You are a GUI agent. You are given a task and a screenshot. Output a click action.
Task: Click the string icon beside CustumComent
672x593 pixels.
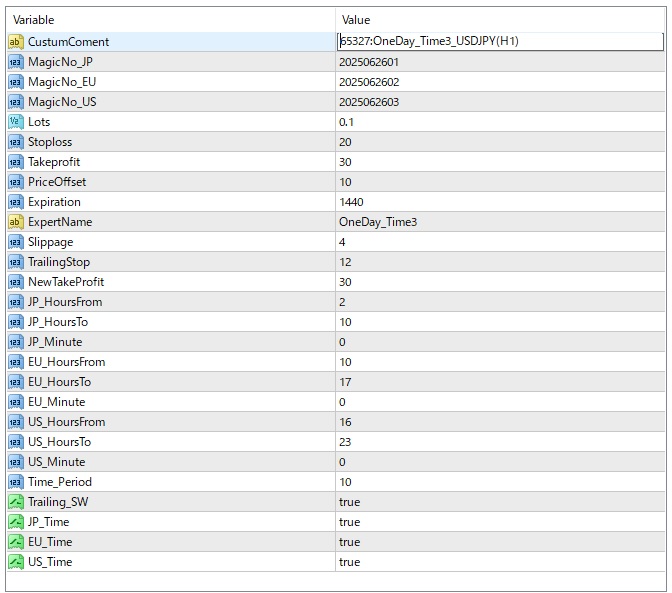15,42
